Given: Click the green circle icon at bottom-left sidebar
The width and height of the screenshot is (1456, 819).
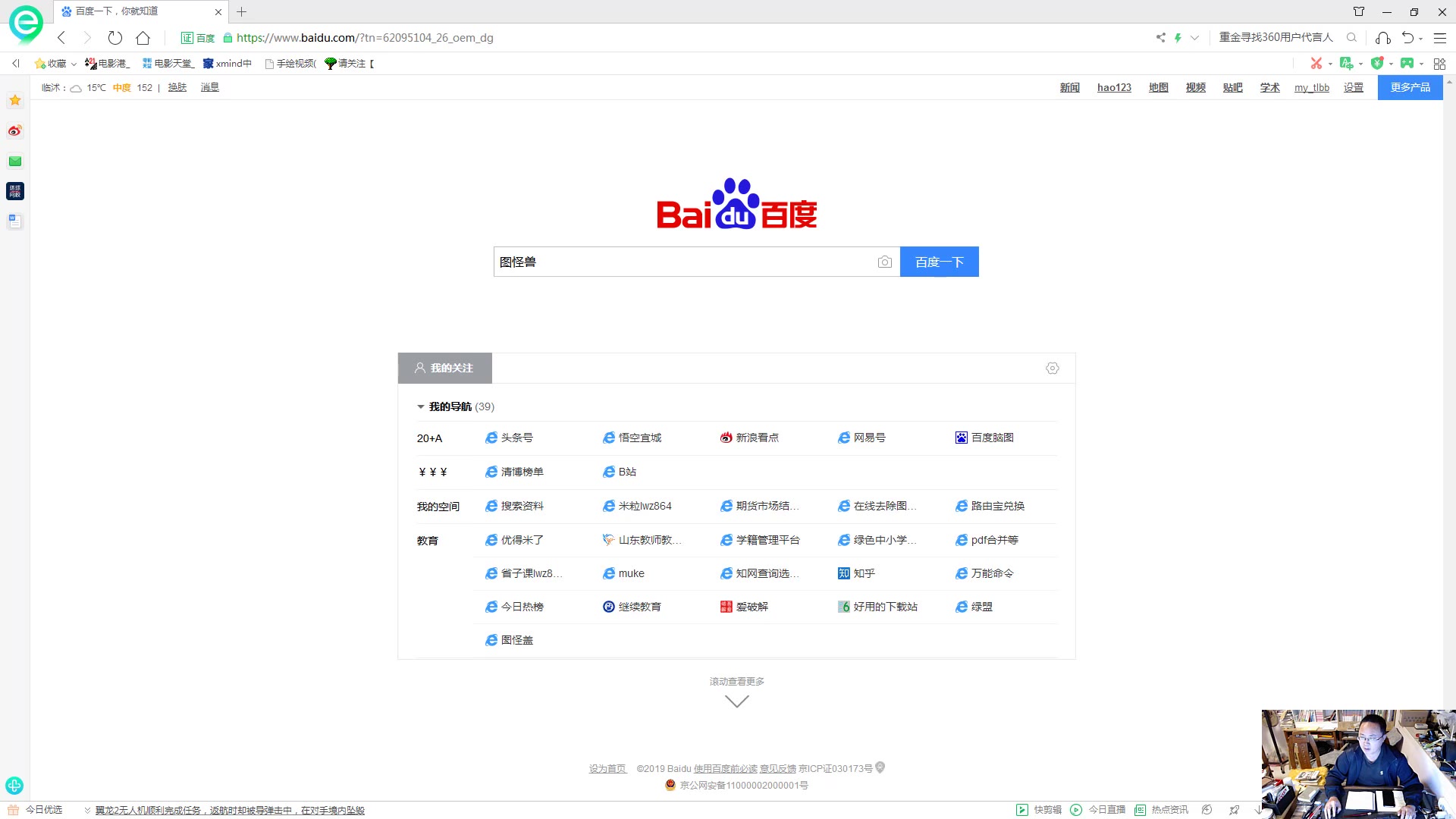Looking at the screenshot, I should coord(14,786).
